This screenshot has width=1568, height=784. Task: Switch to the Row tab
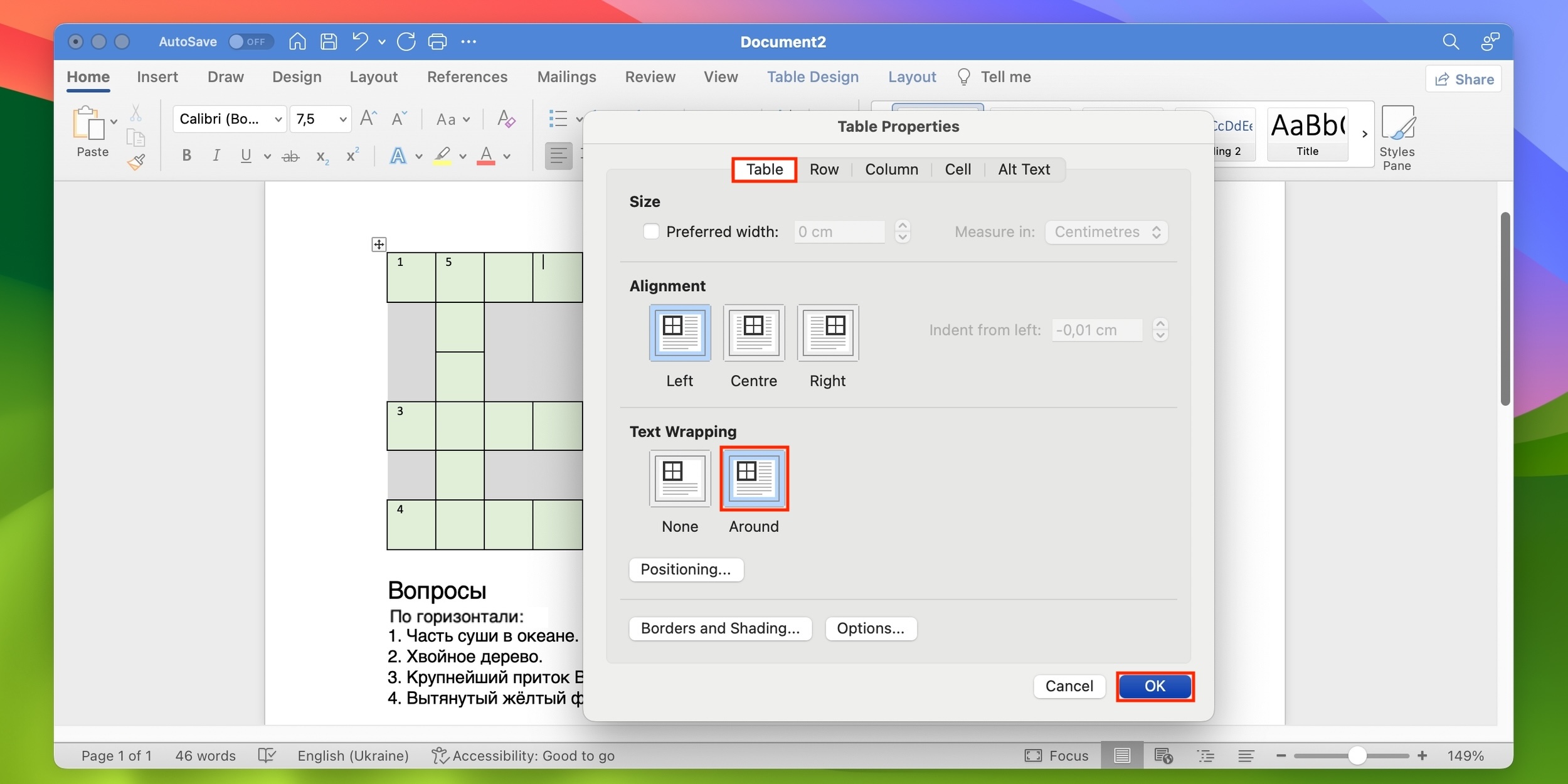pyautogui.click(x=823, y=168)
